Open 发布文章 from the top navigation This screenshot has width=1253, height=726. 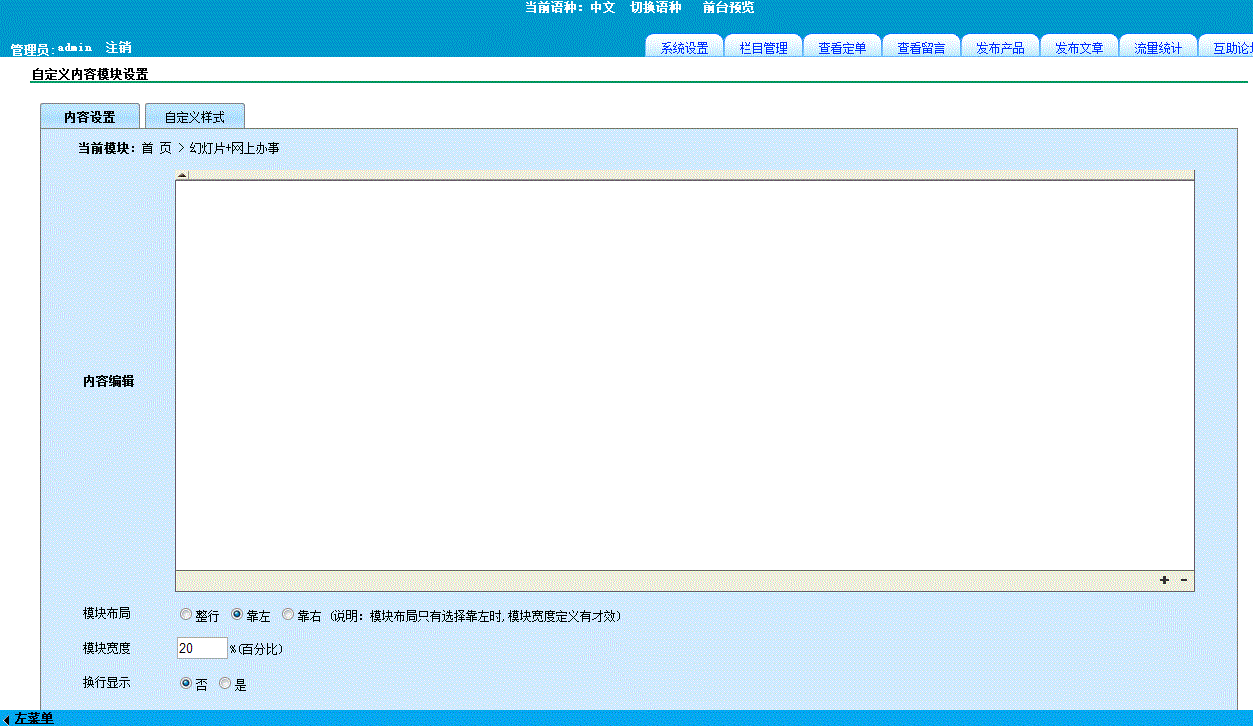pyautogui.click(x=1079, y=48)
